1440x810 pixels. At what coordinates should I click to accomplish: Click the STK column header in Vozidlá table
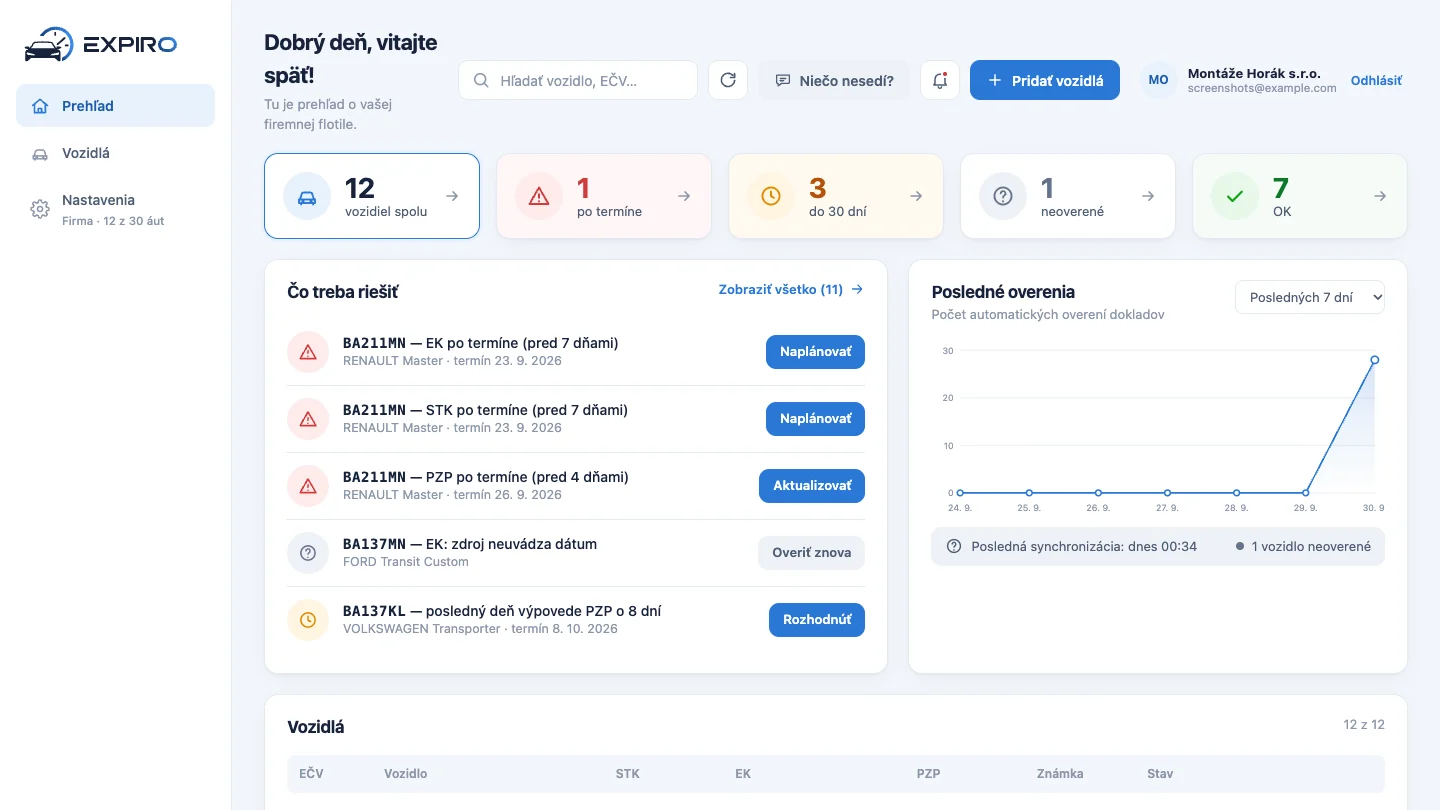click(628, 773)
